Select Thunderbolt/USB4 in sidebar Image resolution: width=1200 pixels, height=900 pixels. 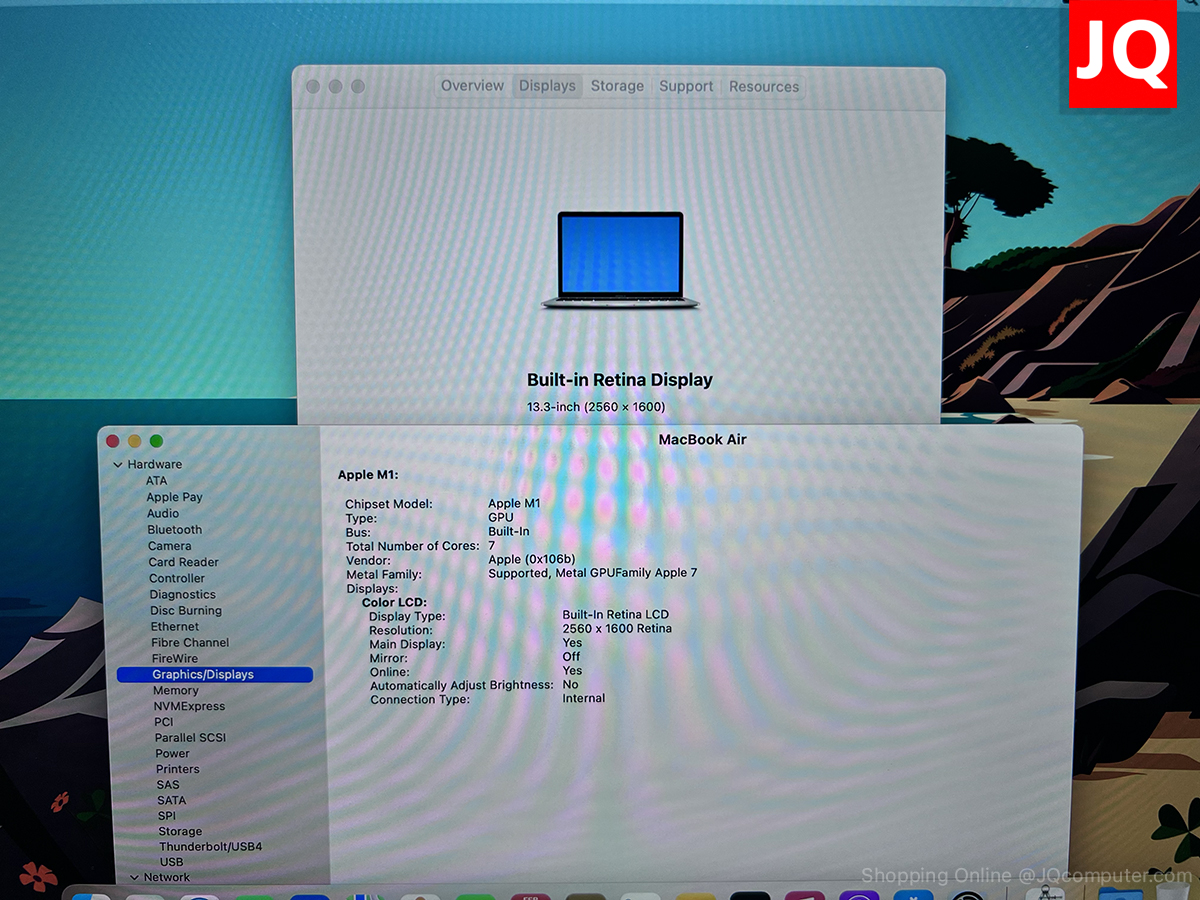click(210, 847)
